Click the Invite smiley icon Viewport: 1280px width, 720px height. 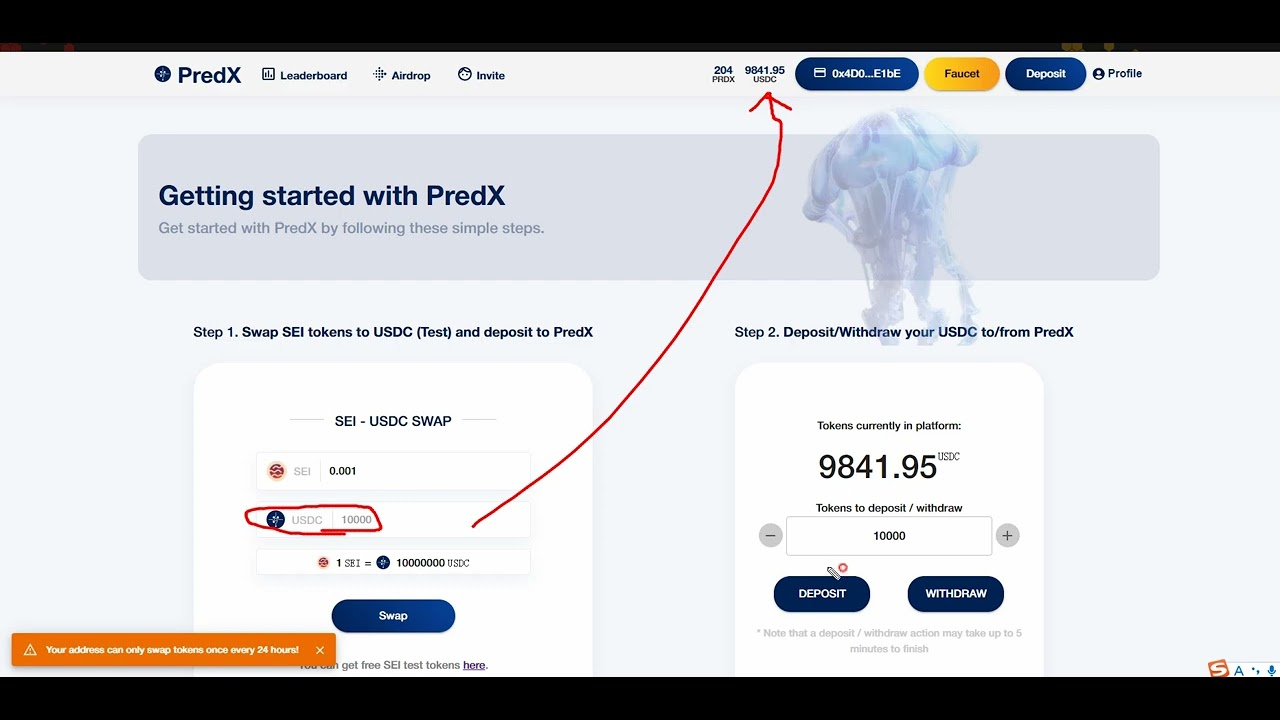click(465, 74)
